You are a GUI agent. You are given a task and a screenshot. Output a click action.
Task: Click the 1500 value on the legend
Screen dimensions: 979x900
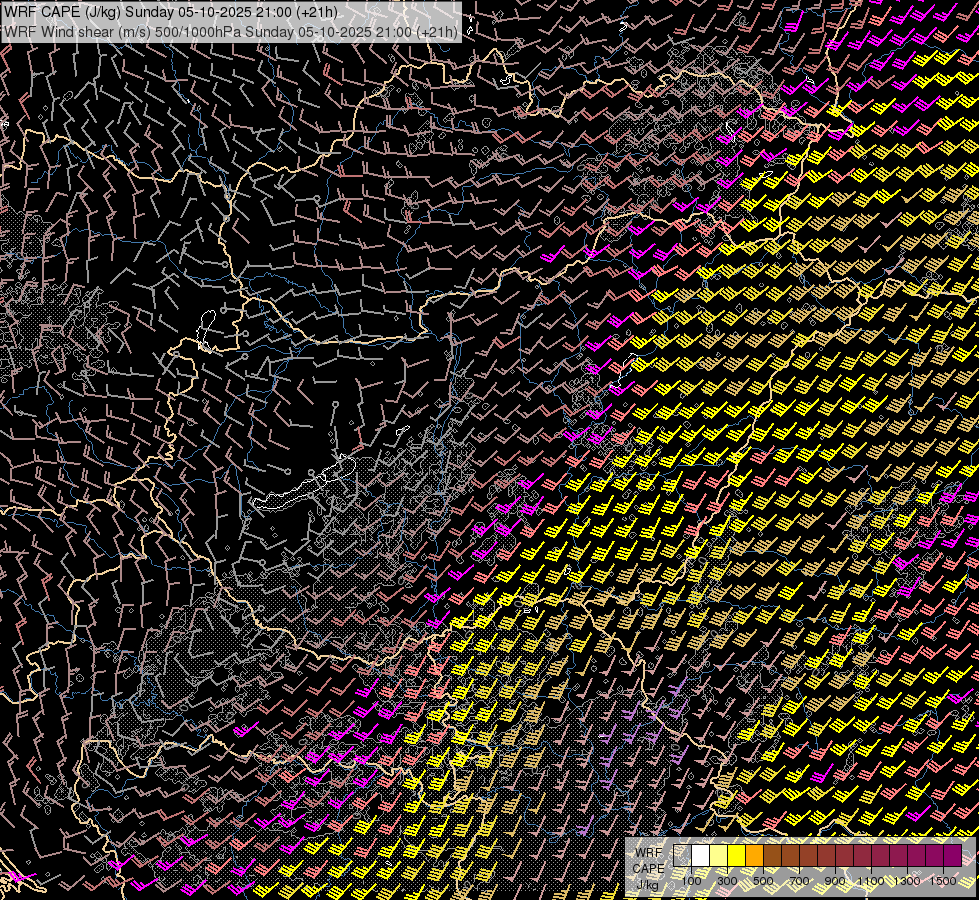point(943,881)
